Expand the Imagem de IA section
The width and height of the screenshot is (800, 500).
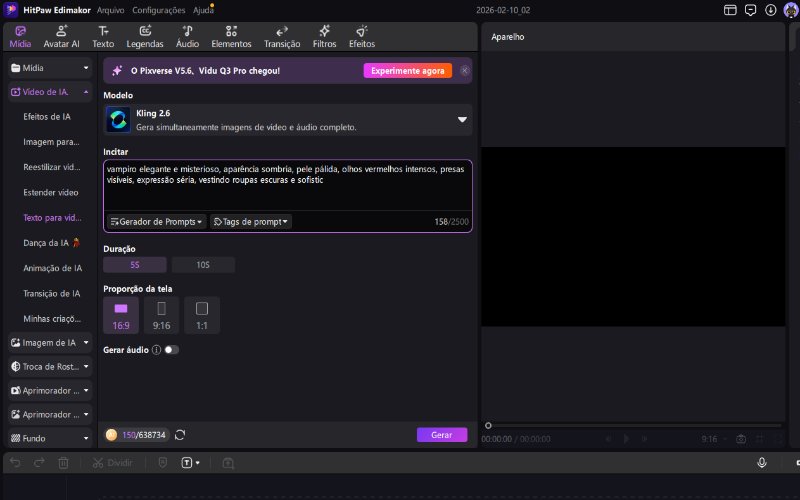pos(50,343)
